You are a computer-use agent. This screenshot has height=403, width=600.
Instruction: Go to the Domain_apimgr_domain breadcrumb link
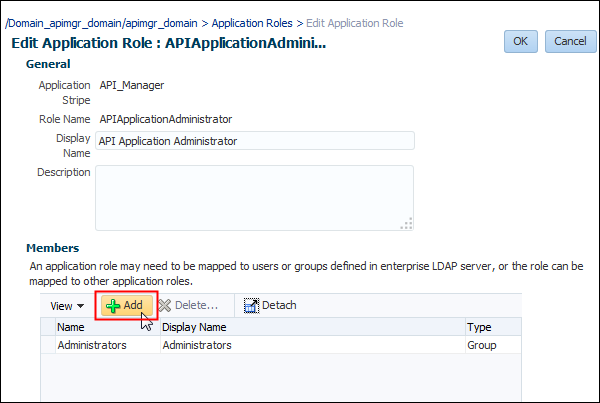(x=101, y=23)
